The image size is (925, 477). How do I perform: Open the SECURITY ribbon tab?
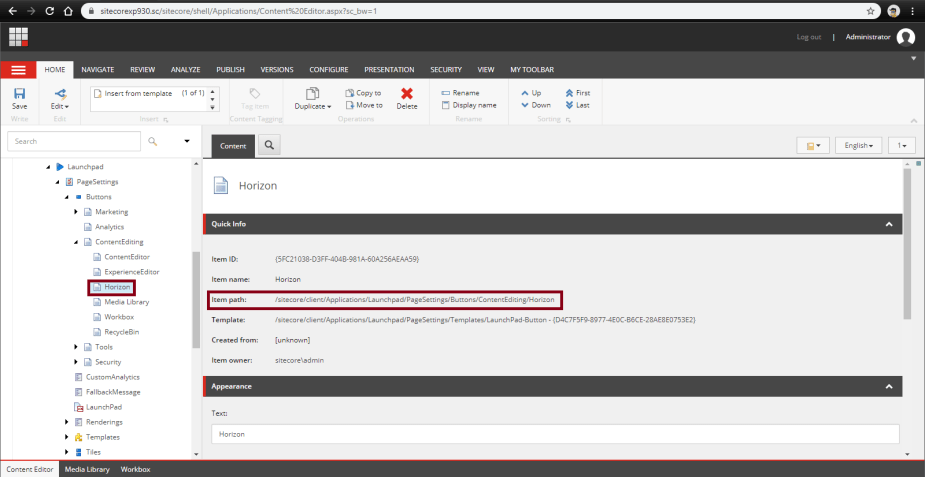click(x=446, y=70)
